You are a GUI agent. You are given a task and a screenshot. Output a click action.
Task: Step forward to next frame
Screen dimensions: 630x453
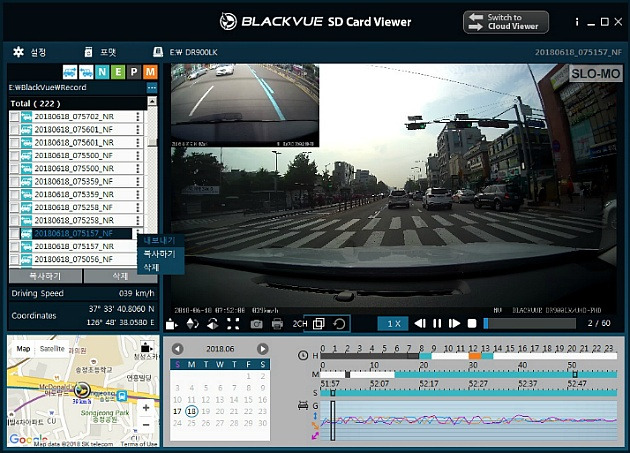point(454,324)
